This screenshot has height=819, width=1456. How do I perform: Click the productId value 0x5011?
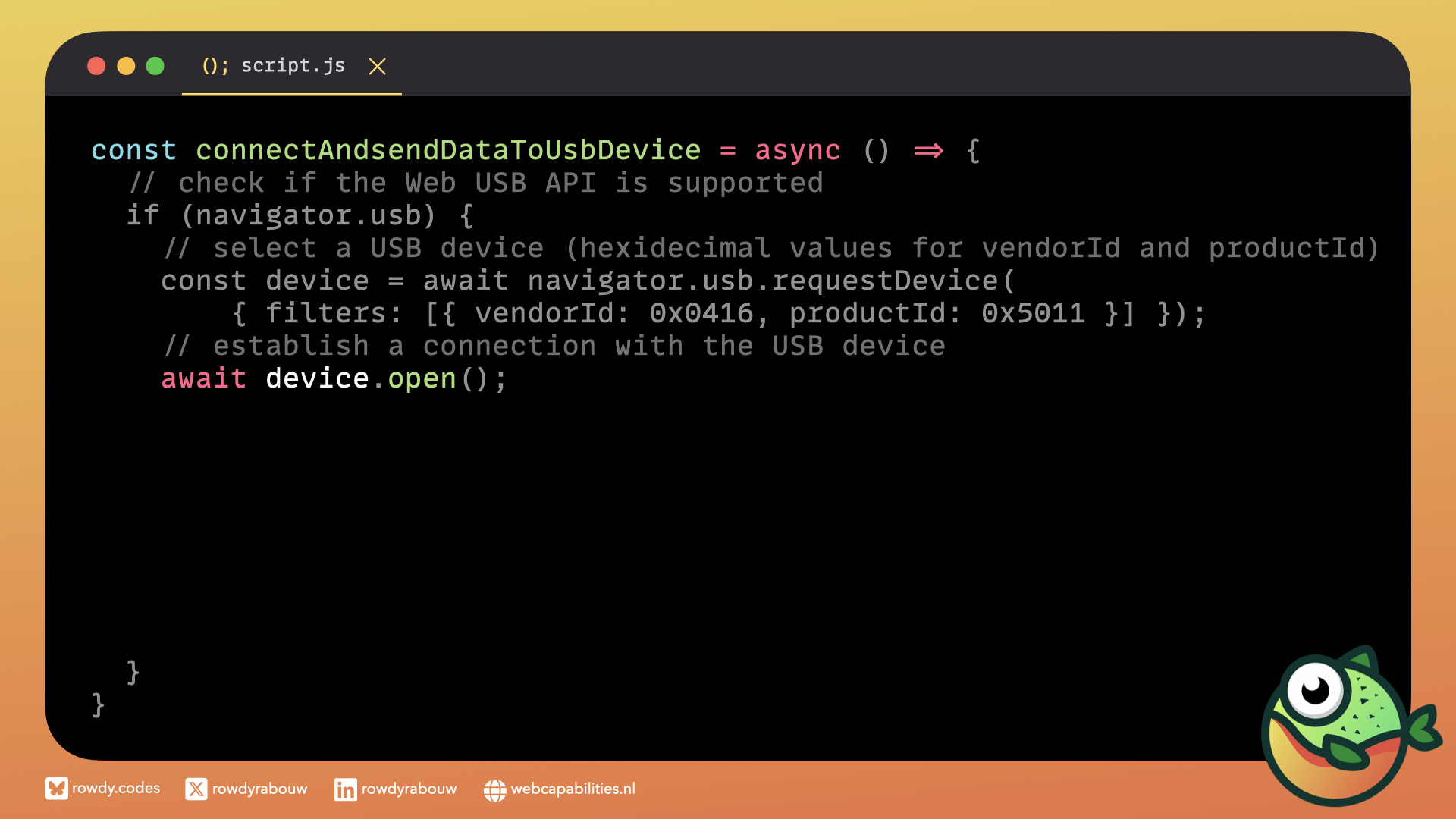click(1033, 313)
